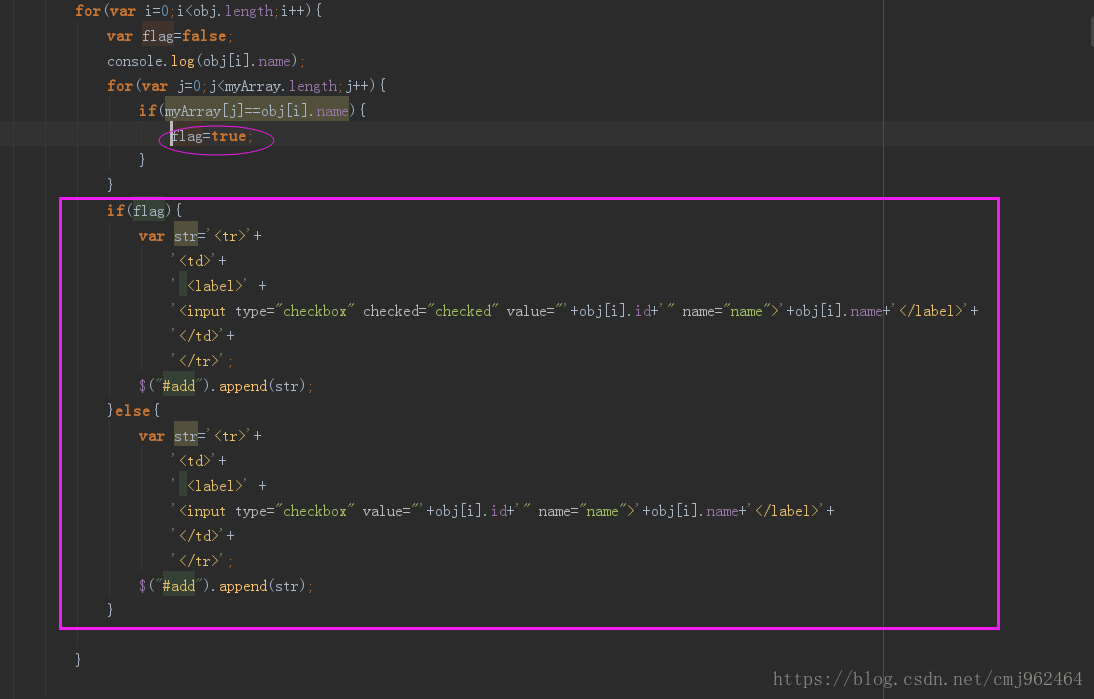Click the inner 'for(var j=0;j<myArray.length;j++){' line
The image size is (1094, 699).
246,87
